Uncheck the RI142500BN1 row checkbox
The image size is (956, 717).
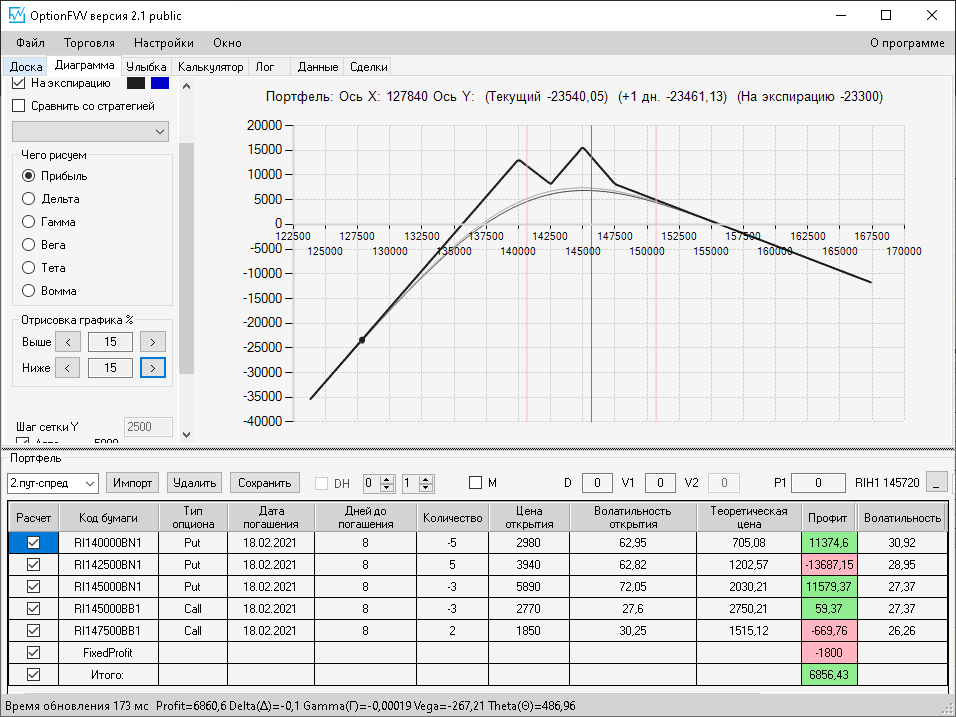point(34,565)
